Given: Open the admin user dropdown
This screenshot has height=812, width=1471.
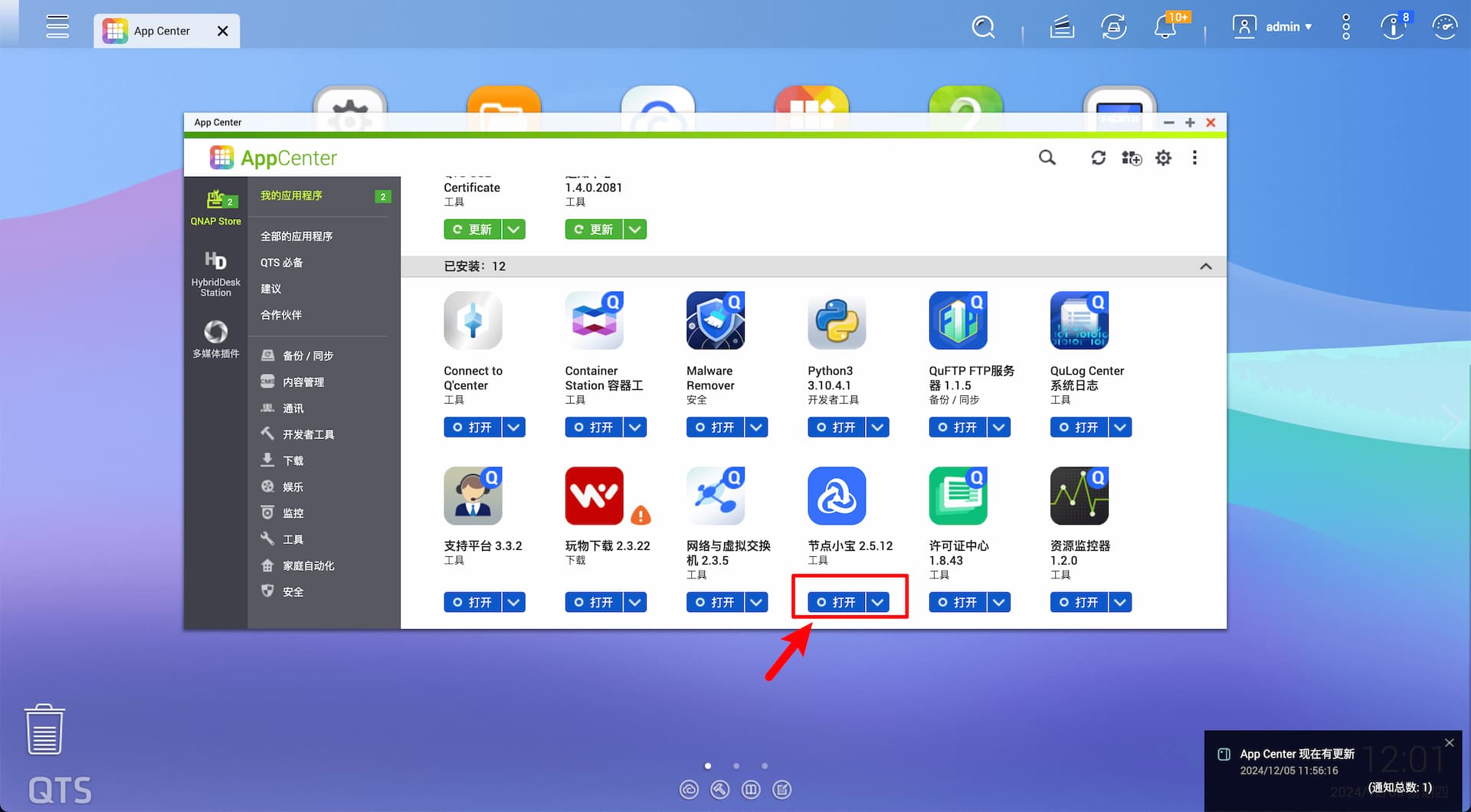Looking at the screenshot, I should [x=1288, y=27].
